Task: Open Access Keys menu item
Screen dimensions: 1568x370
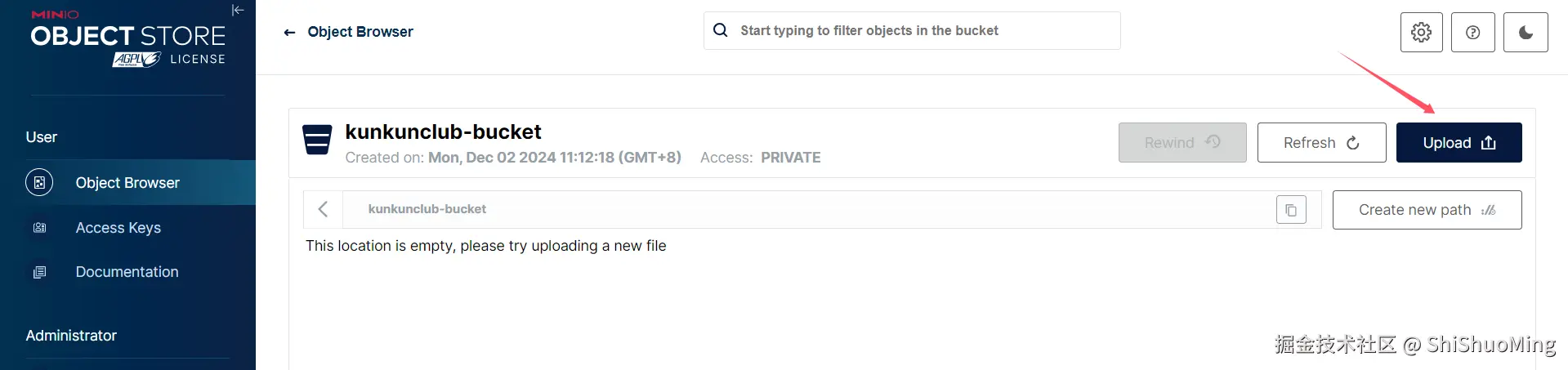Action: [118, 228]
